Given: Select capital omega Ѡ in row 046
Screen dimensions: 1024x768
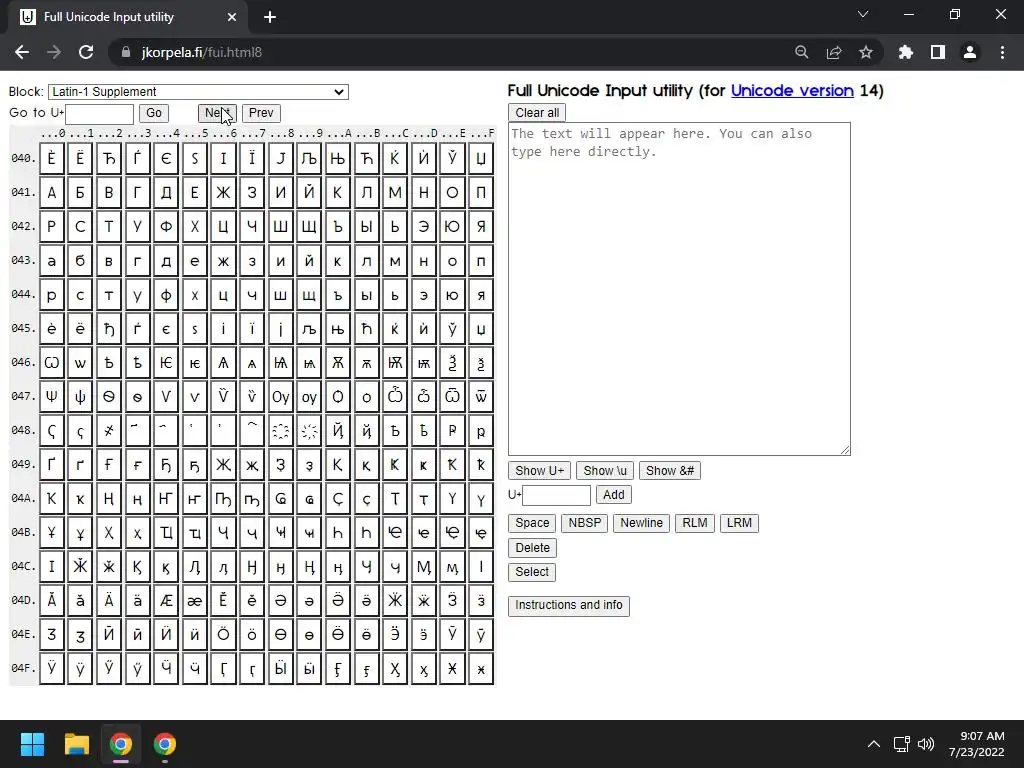Looking at the screenshot, I should coord(52,362).
